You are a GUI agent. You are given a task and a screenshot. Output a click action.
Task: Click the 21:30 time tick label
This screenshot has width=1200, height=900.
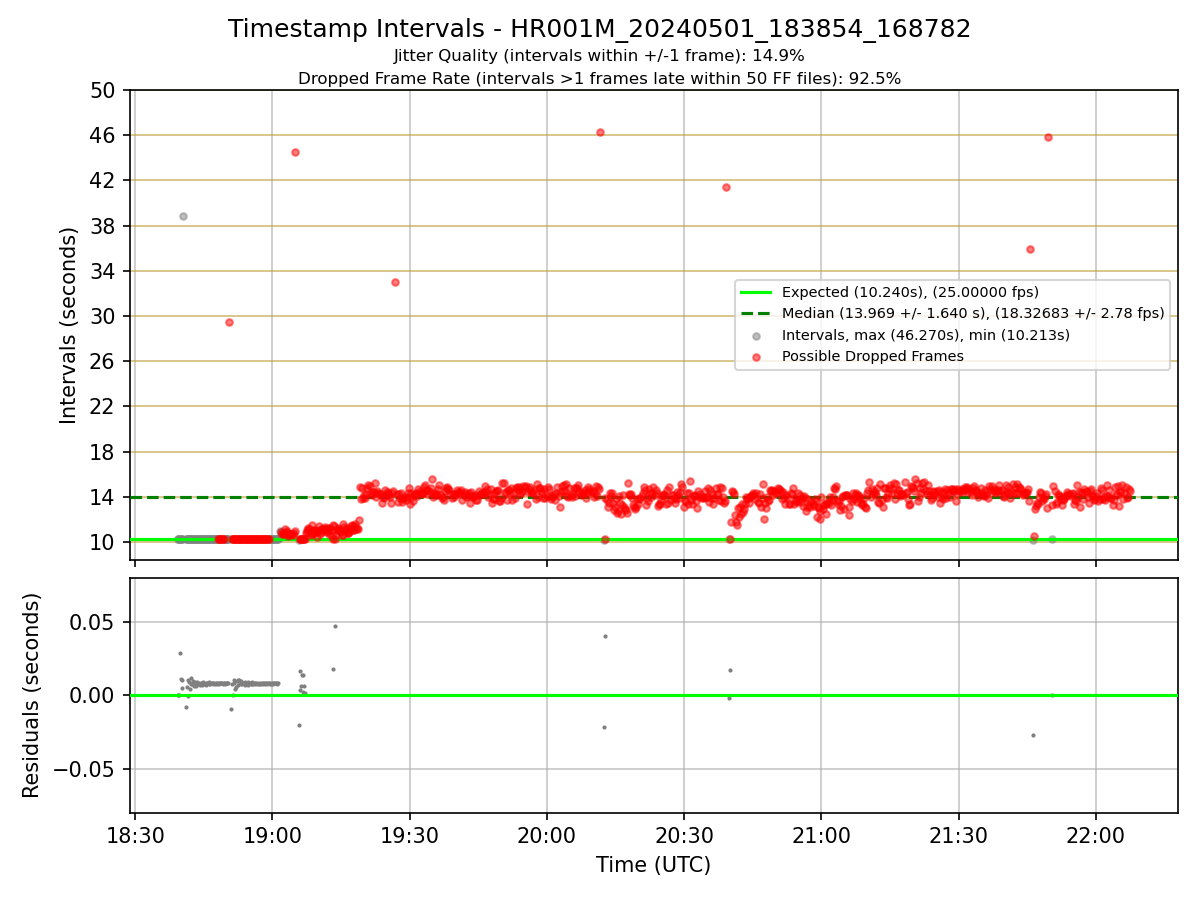click(x=959, y=834)
